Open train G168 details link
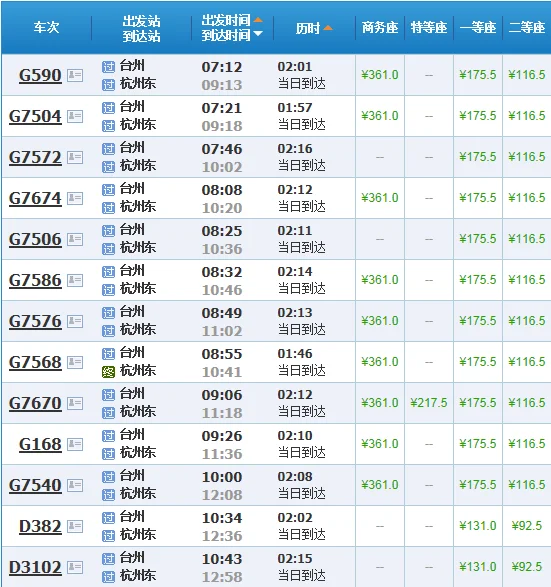The height and width of the screenshot is (587, 551). pos(40,444)
